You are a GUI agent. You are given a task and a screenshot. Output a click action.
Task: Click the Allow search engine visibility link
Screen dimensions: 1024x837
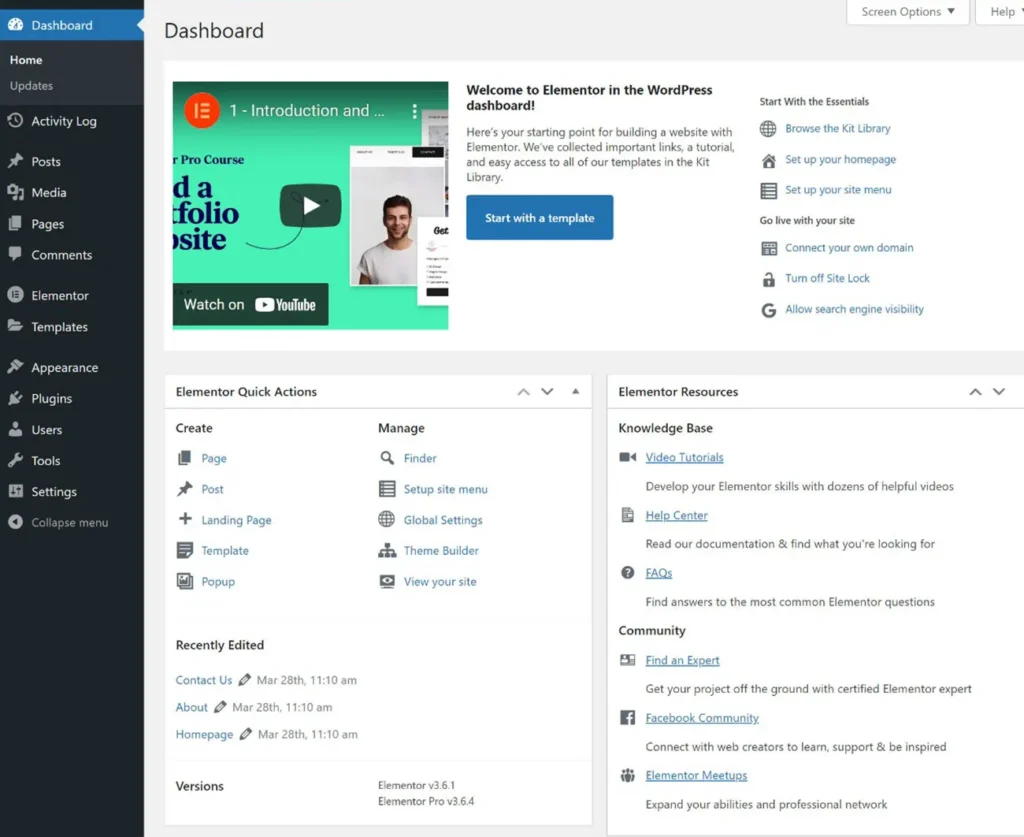tap(854, 309)
